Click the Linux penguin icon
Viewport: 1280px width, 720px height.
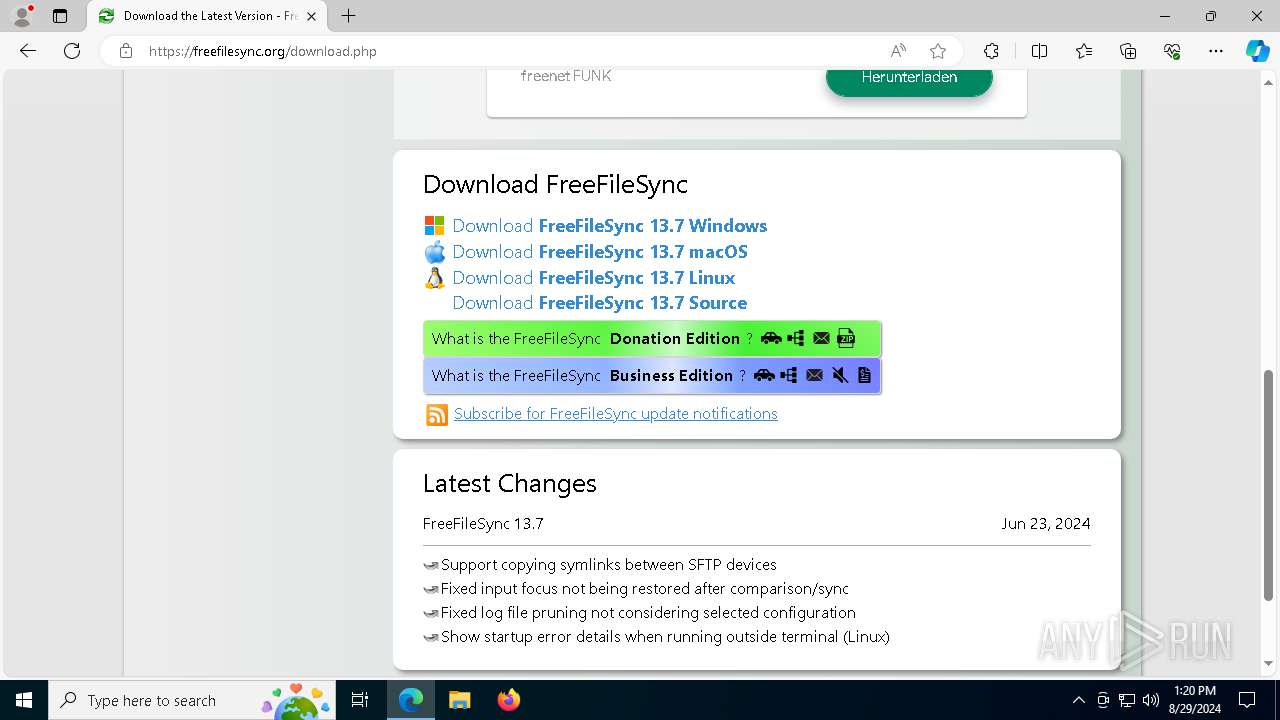coord(434,278)
